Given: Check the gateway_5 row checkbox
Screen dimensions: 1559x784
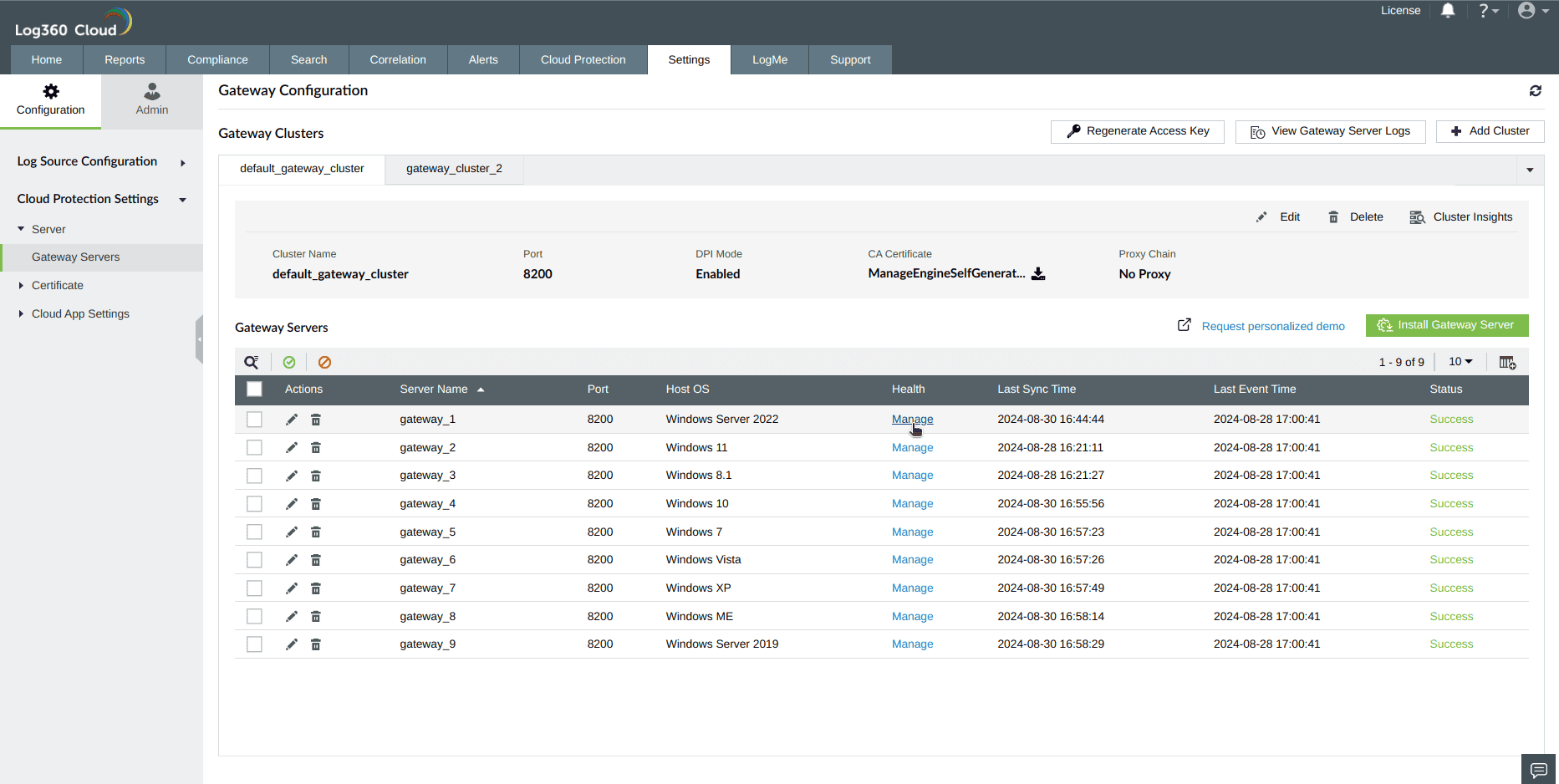Looking at the screenshot, I should tap(254, 532).
